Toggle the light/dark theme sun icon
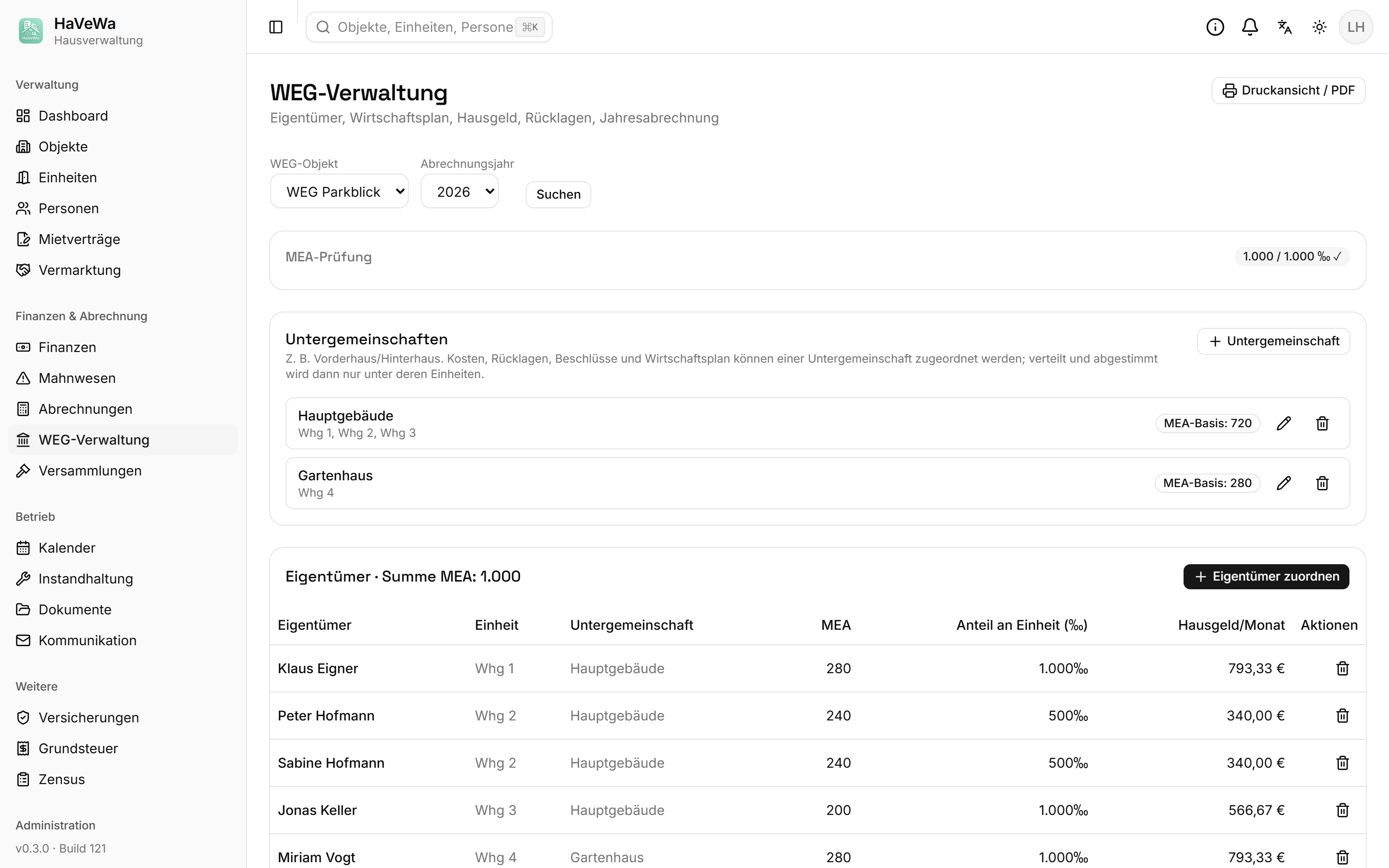Screen dimensions: 1389x868 tap(1319, 27)
